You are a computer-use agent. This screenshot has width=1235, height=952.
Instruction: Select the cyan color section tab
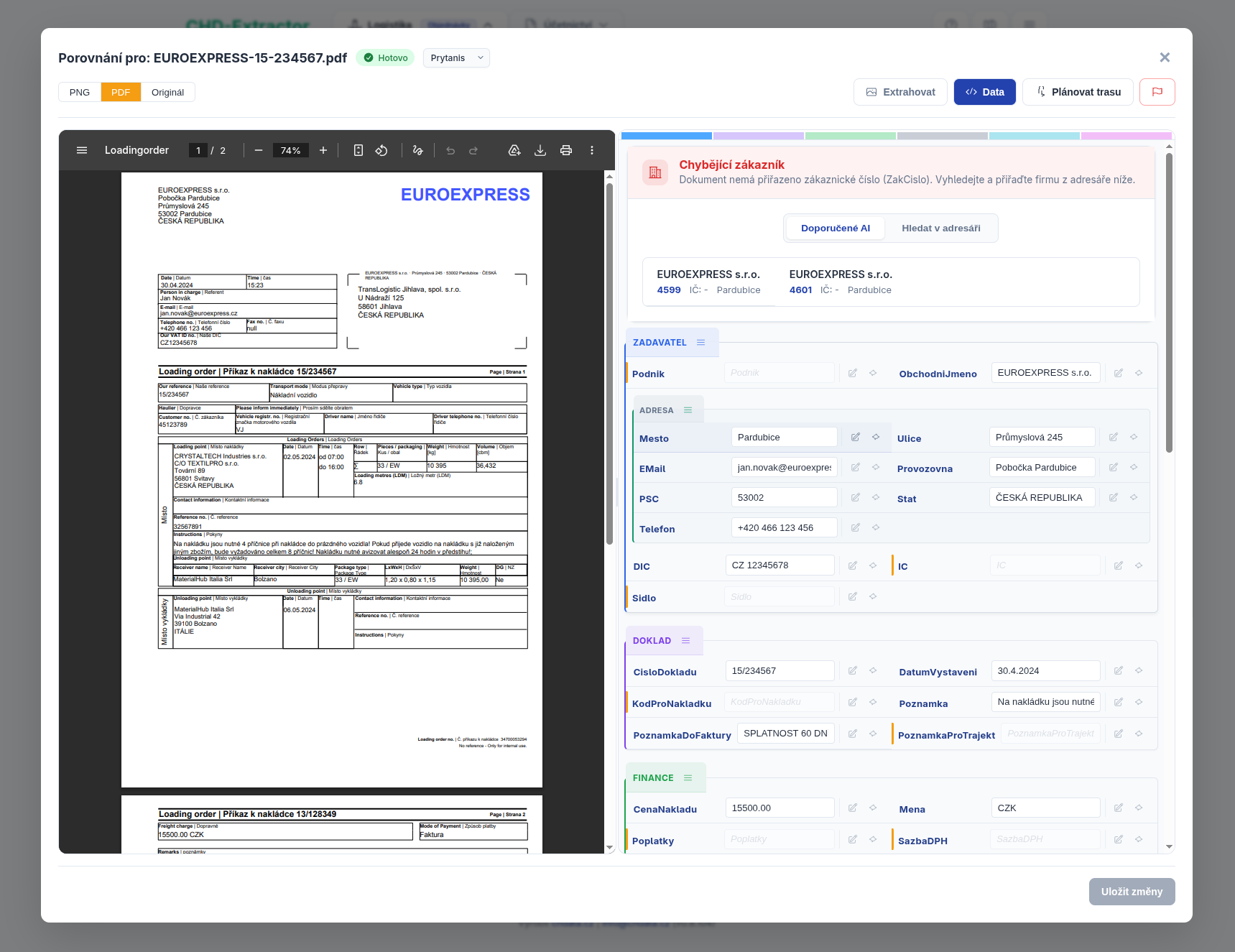[x=1035, y=136]
